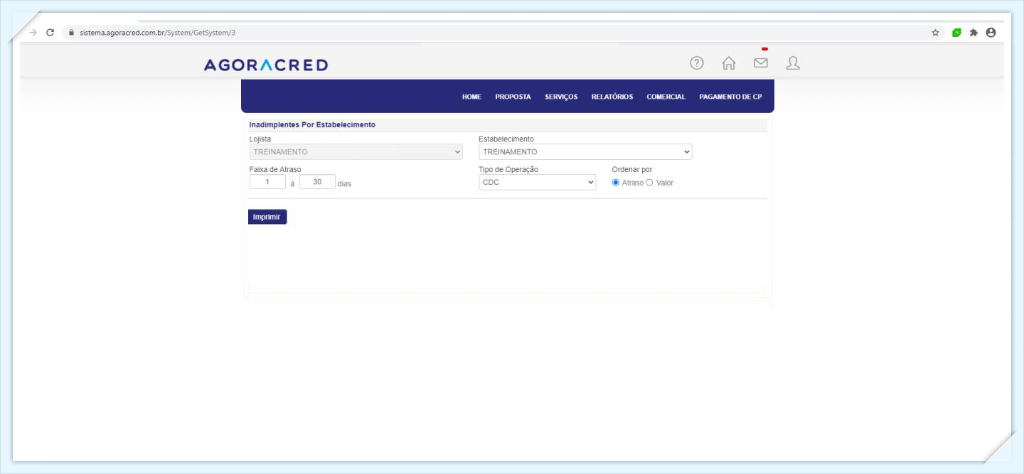
Task: Select the Atraso radio button
Action: [x=616, y=183]
